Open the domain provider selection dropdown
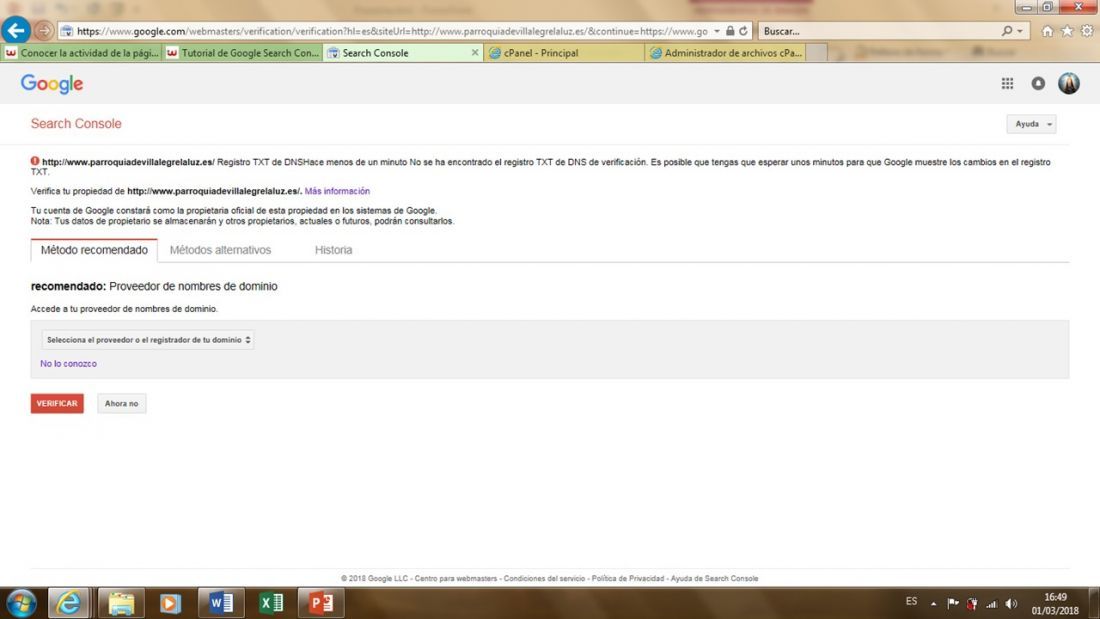The width and height of the screenshot is (1100, 619). 147,340
